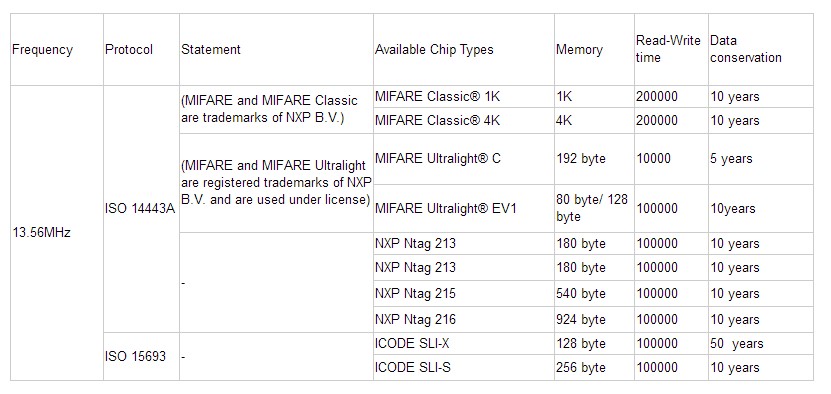Click the NXP Ntag 215 cell
The image size is (831, 394).
point(464,293)
